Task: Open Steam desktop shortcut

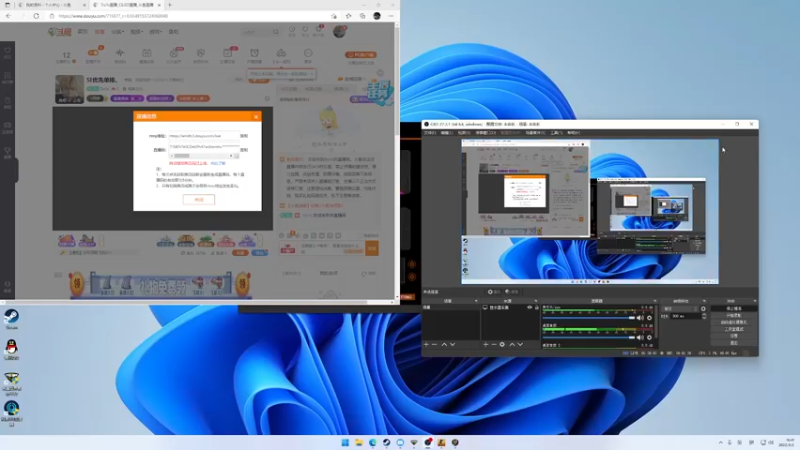Action: (11, 319)
